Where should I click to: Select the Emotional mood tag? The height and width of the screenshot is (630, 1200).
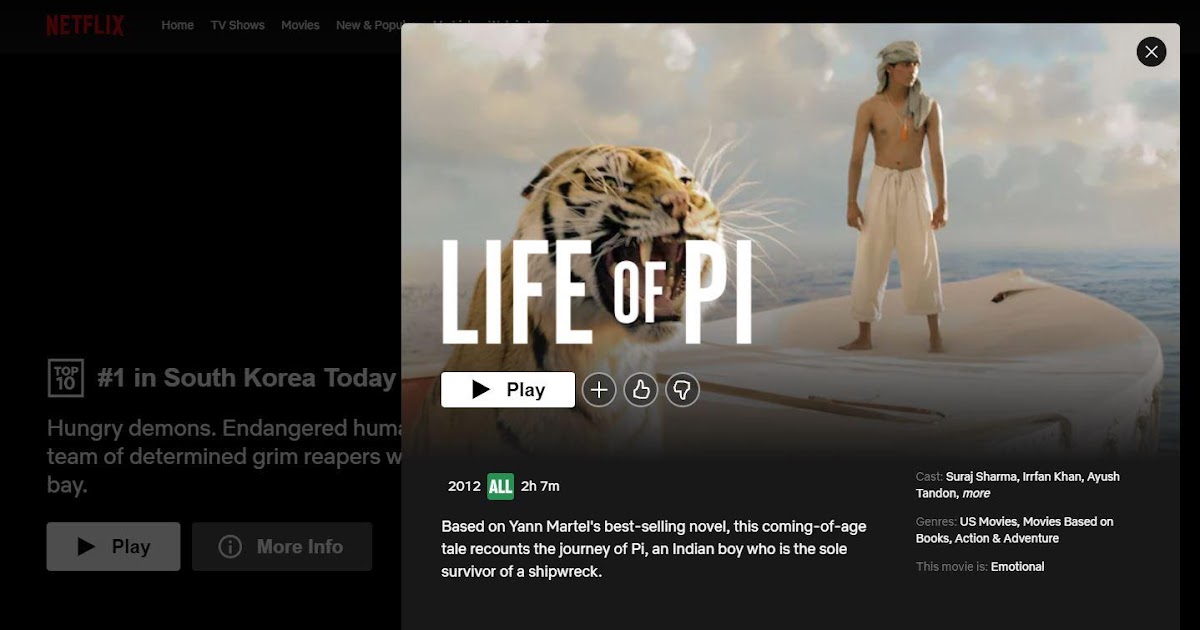1017,566
